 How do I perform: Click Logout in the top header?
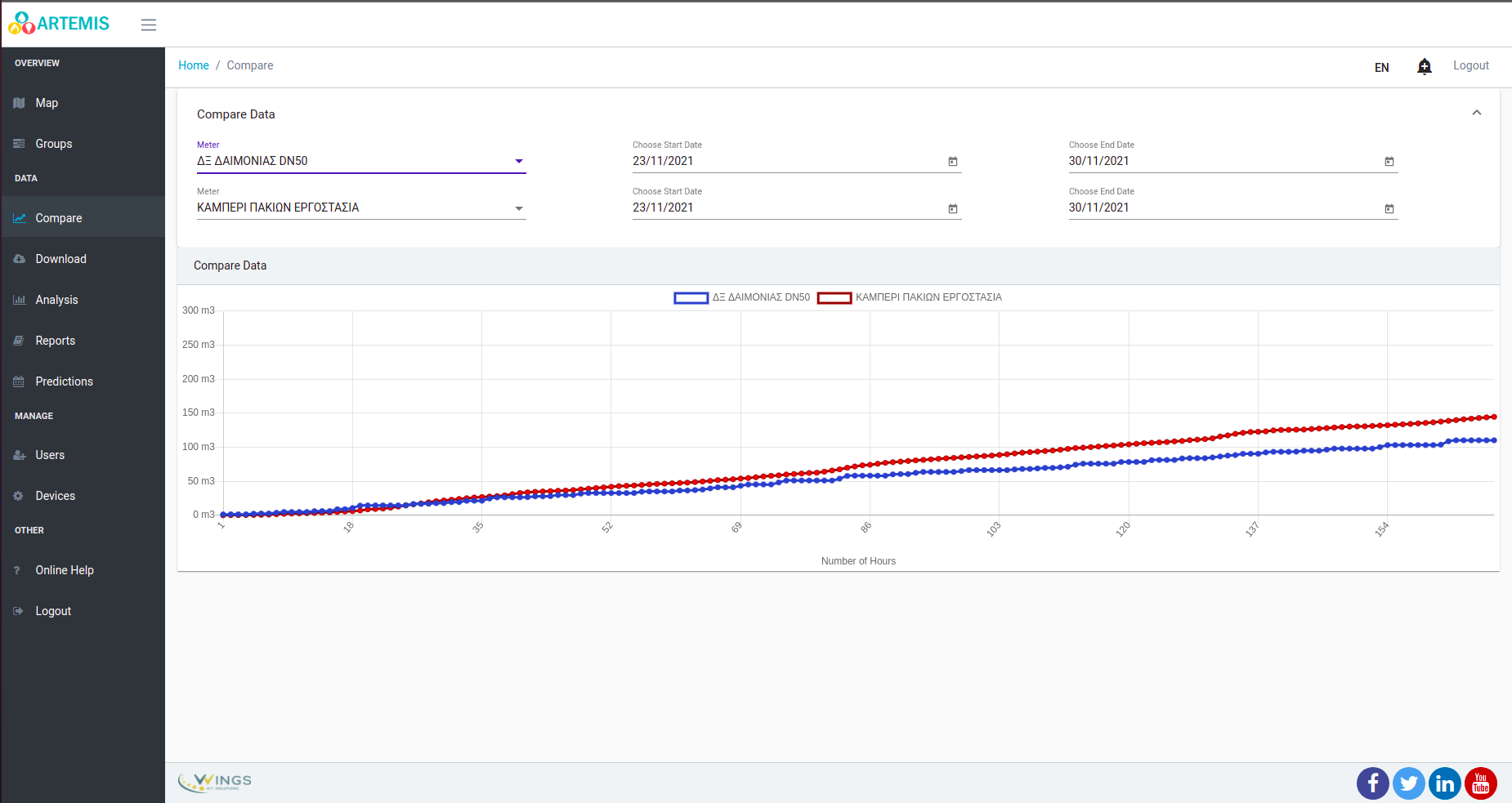(1470, 65)
